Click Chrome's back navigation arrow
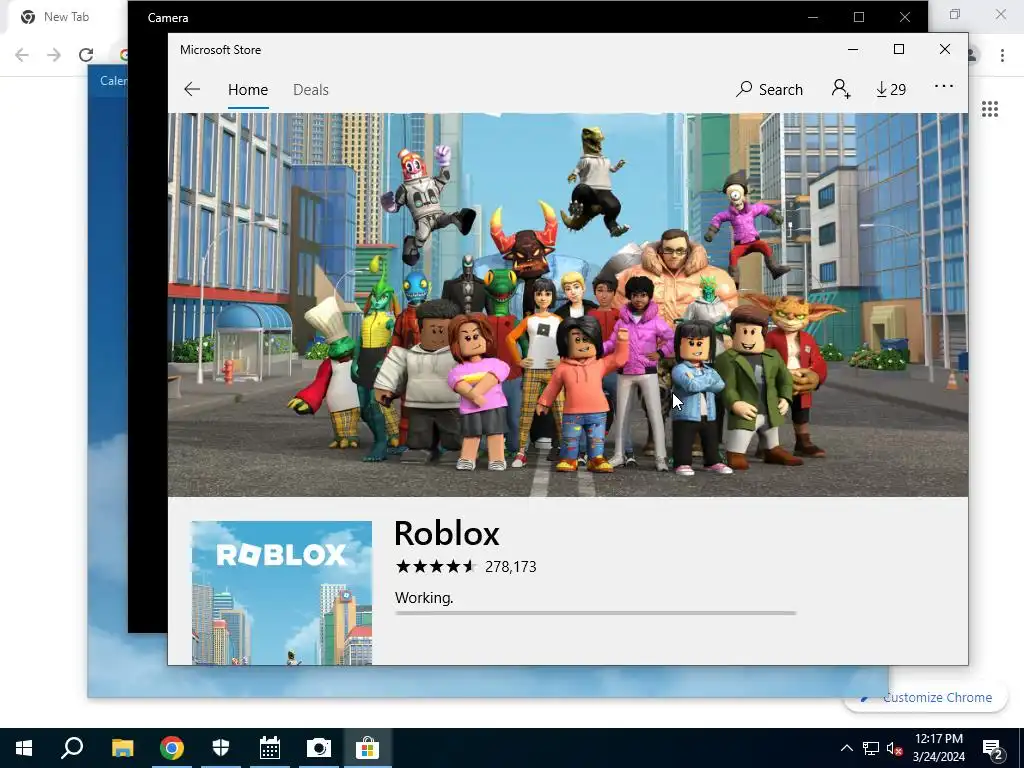Image resolution: width=1024 pixels, height=768 pixels. 22,55
